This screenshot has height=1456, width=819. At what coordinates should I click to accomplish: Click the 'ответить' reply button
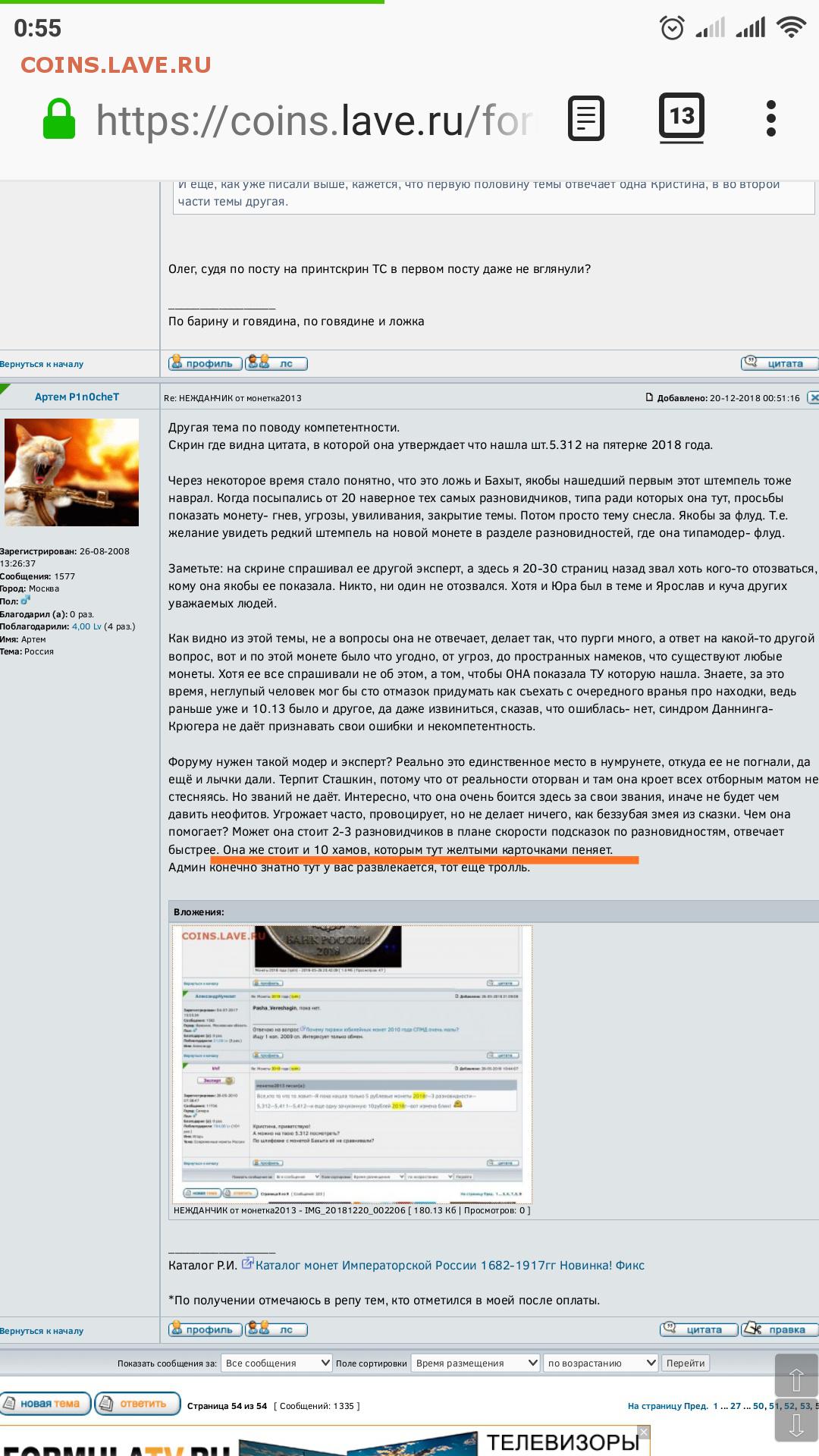click(137, 1404)
